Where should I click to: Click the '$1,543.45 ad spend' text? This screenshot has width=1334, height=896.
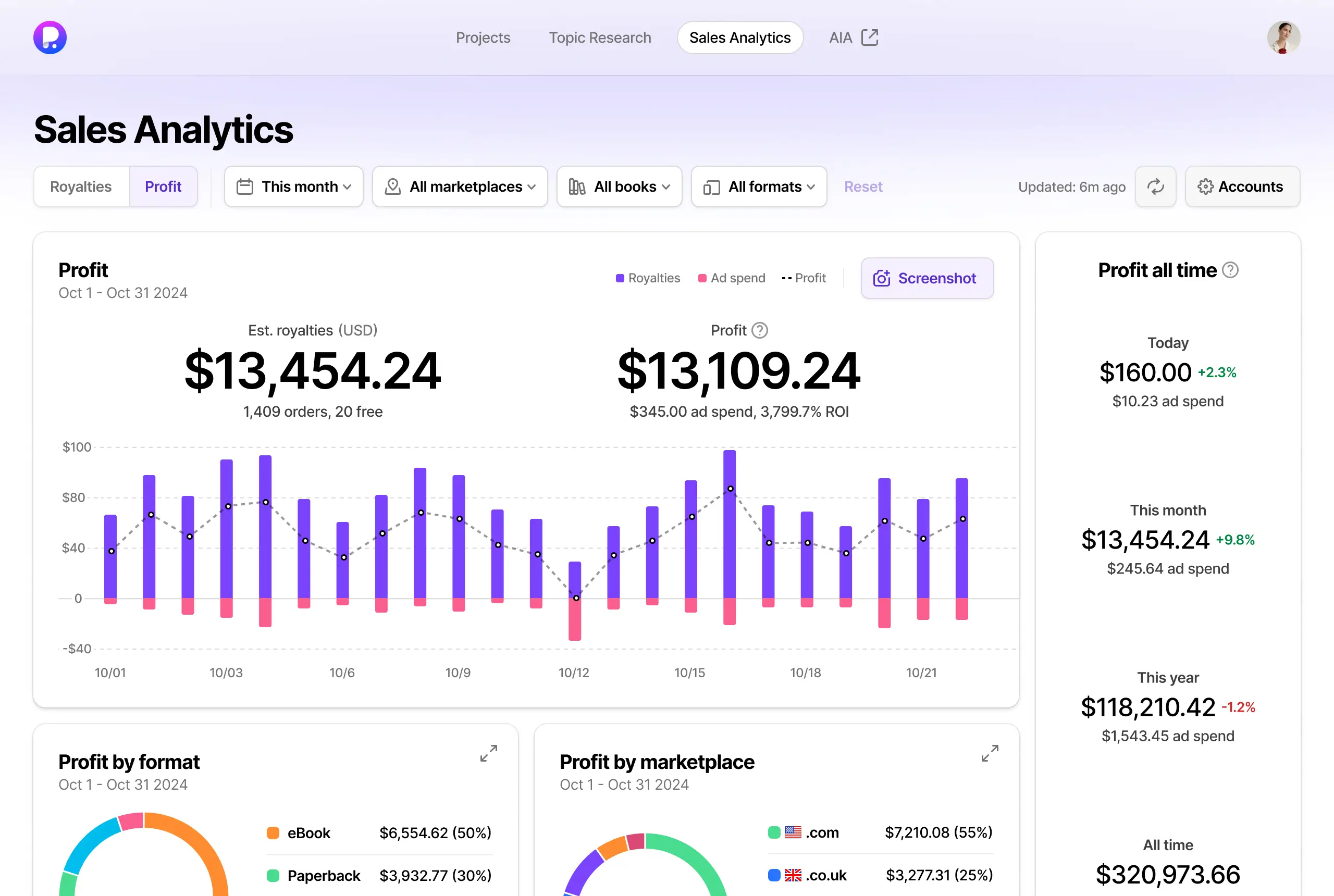coord(1168,736)
